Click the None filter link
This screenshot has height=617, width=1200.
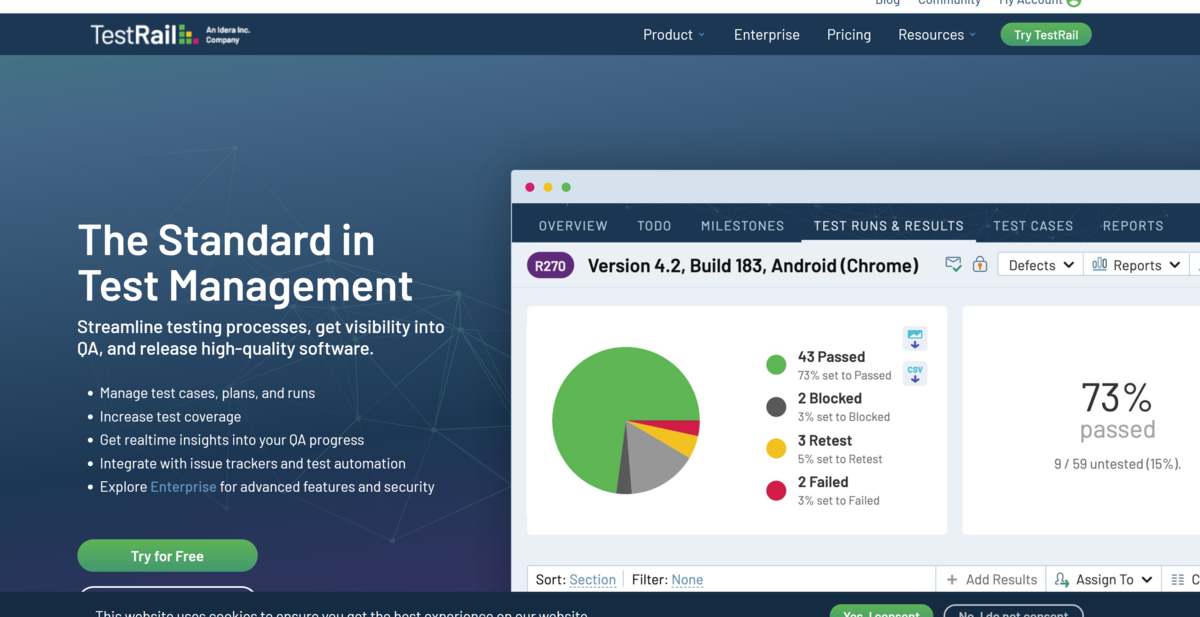point(687,580)
